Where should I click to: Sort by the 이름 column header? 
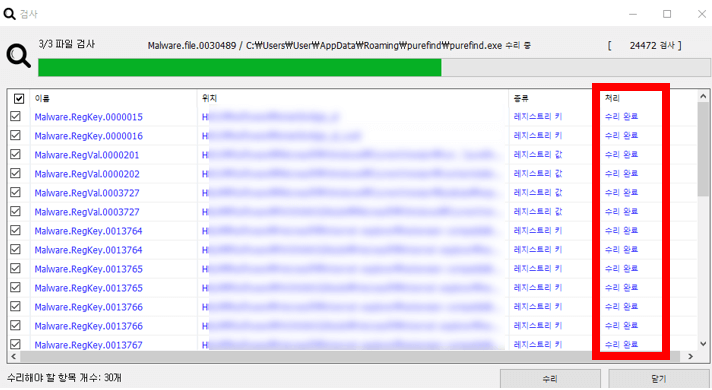[42, 98]
